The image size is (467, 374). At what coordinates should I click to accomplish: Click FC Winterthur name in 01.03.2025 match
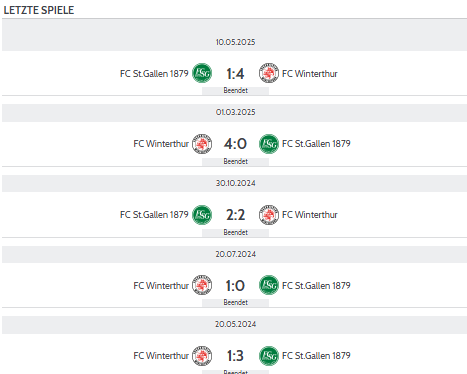click(x=161, y=144)
